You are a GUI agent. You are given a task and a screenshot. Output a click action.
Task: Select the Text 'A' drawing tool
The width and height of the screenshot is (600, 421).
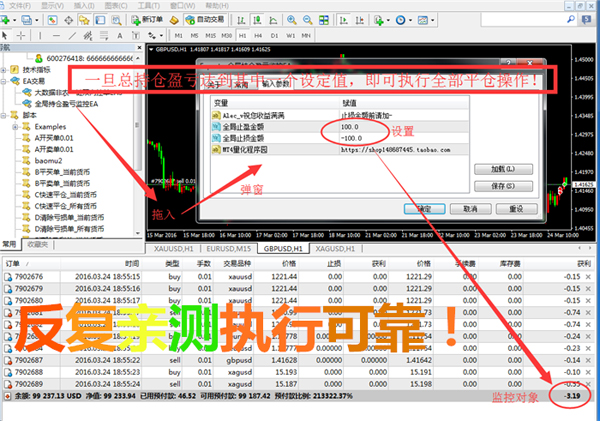(120, 36)
